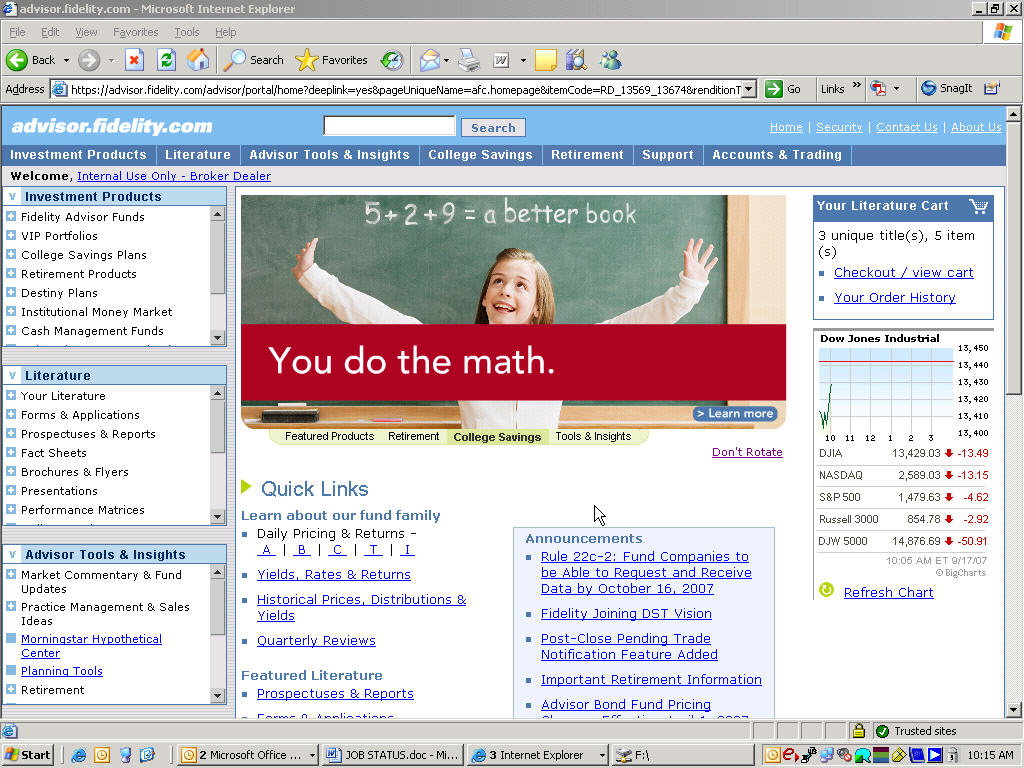Follow the Checkout / view cart link
Viewport: 1024px width, 768px height.
(x=903, y=272)
